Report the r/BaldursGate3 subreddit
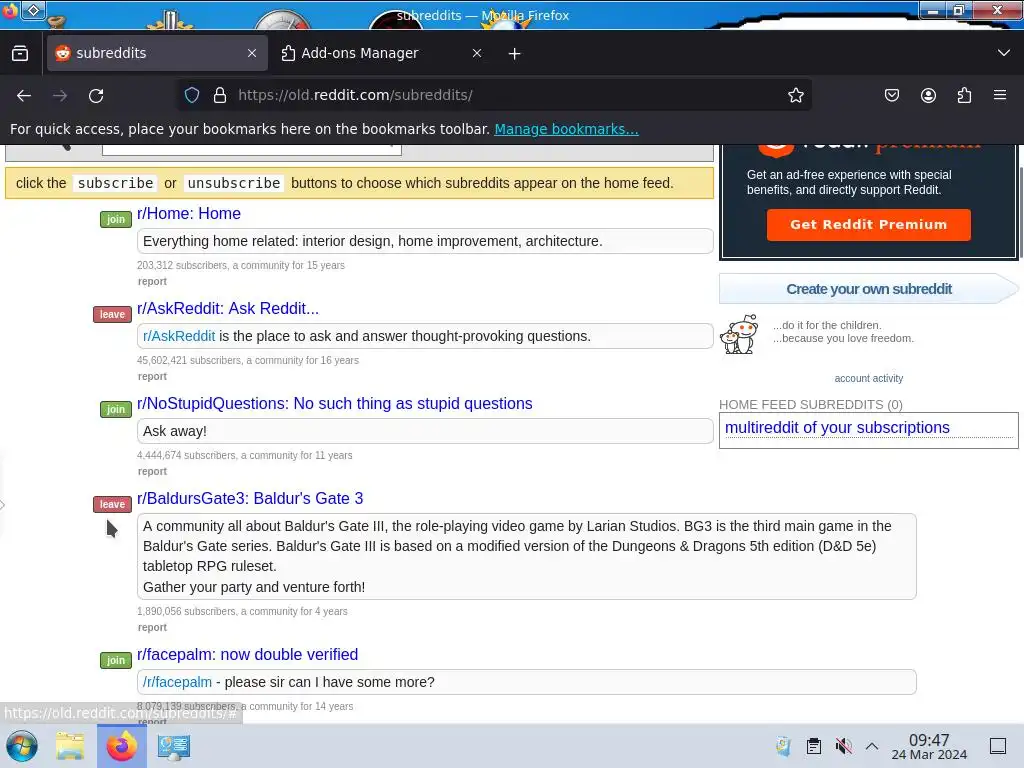This screenshot has height=768, width=1024. click(x=152, y=628)
